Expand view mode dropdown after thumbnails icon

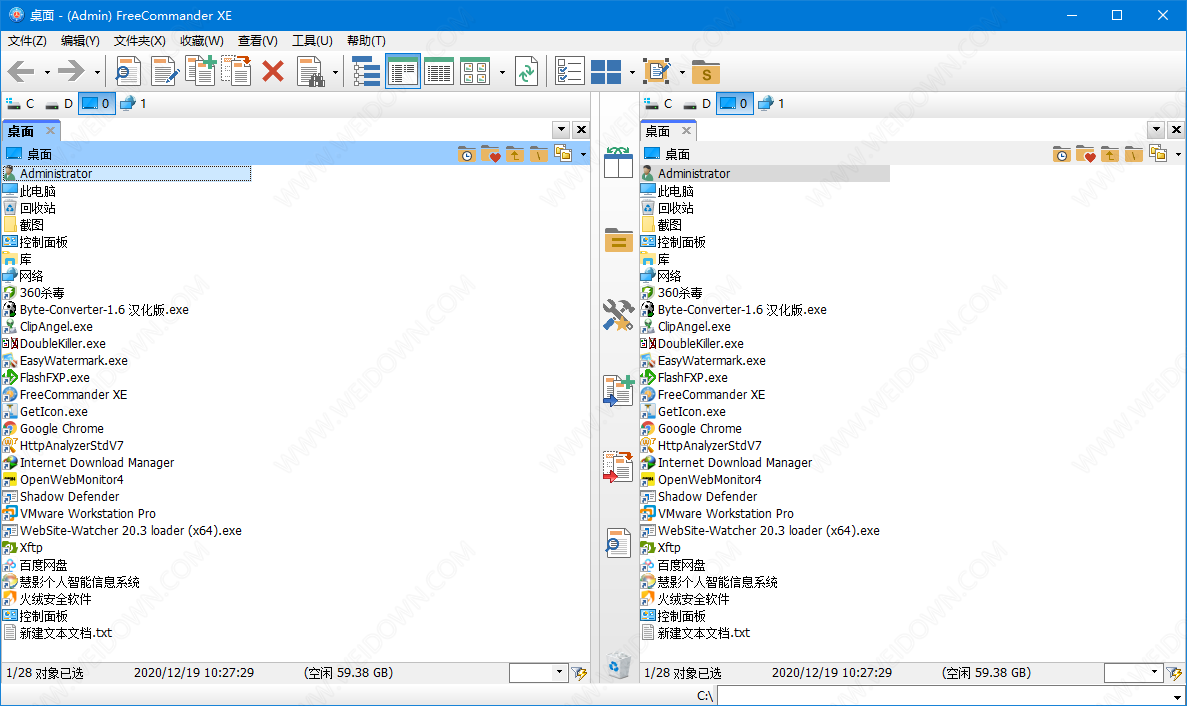coord(502,73)
